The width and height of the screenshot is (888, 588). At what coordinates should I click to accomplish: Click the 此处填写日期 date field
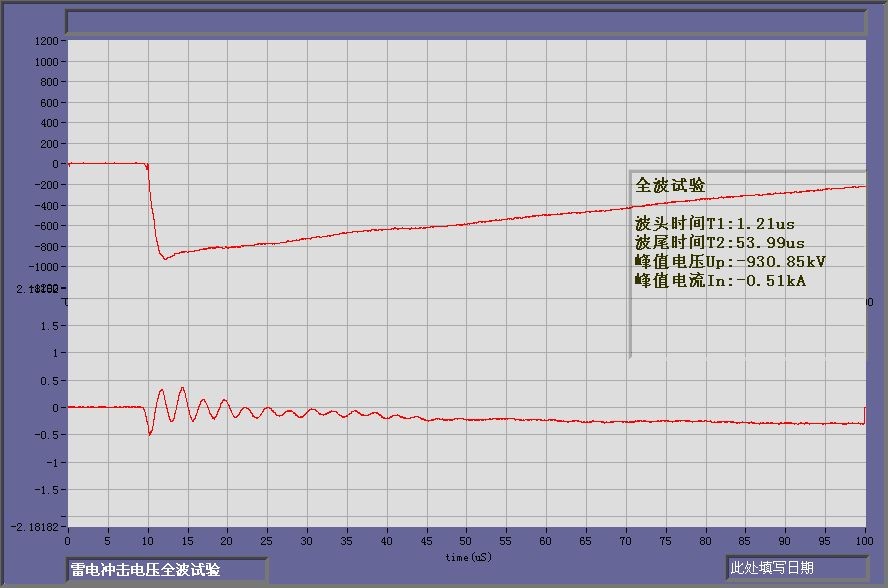tap(797, 567)
